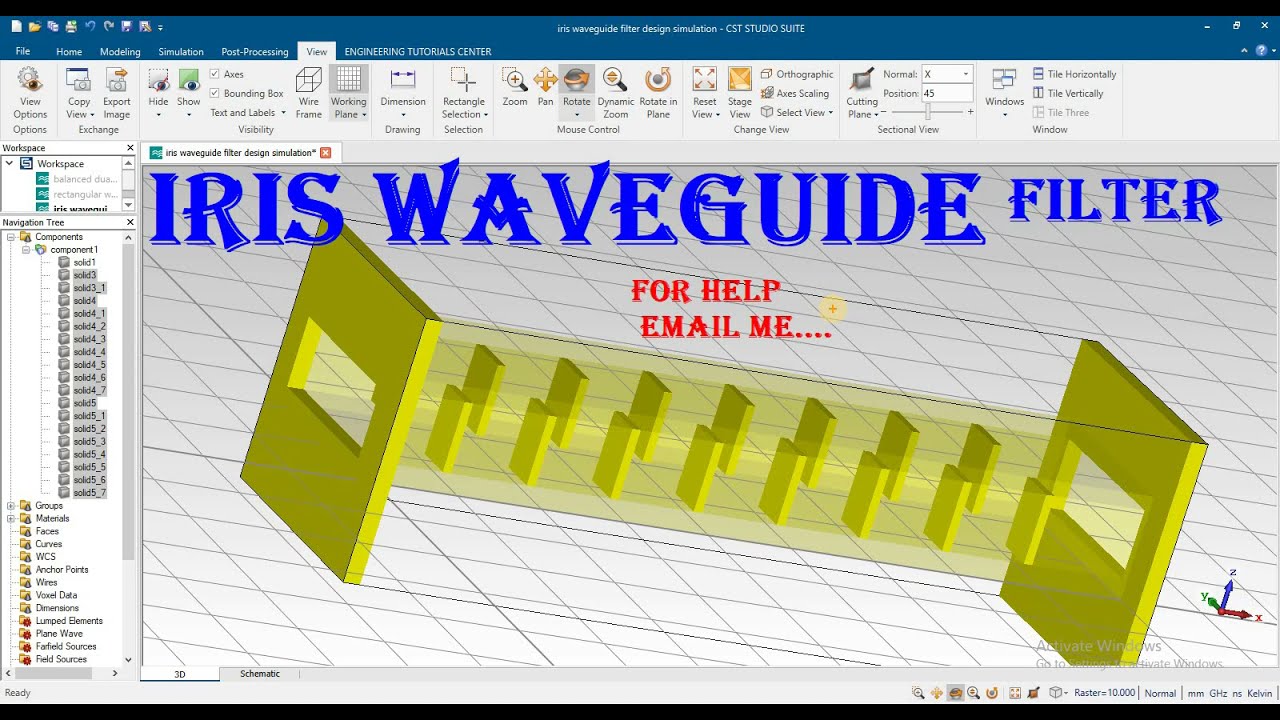
Task: Toggle Wire Frame display
Action: coord(309,92)
